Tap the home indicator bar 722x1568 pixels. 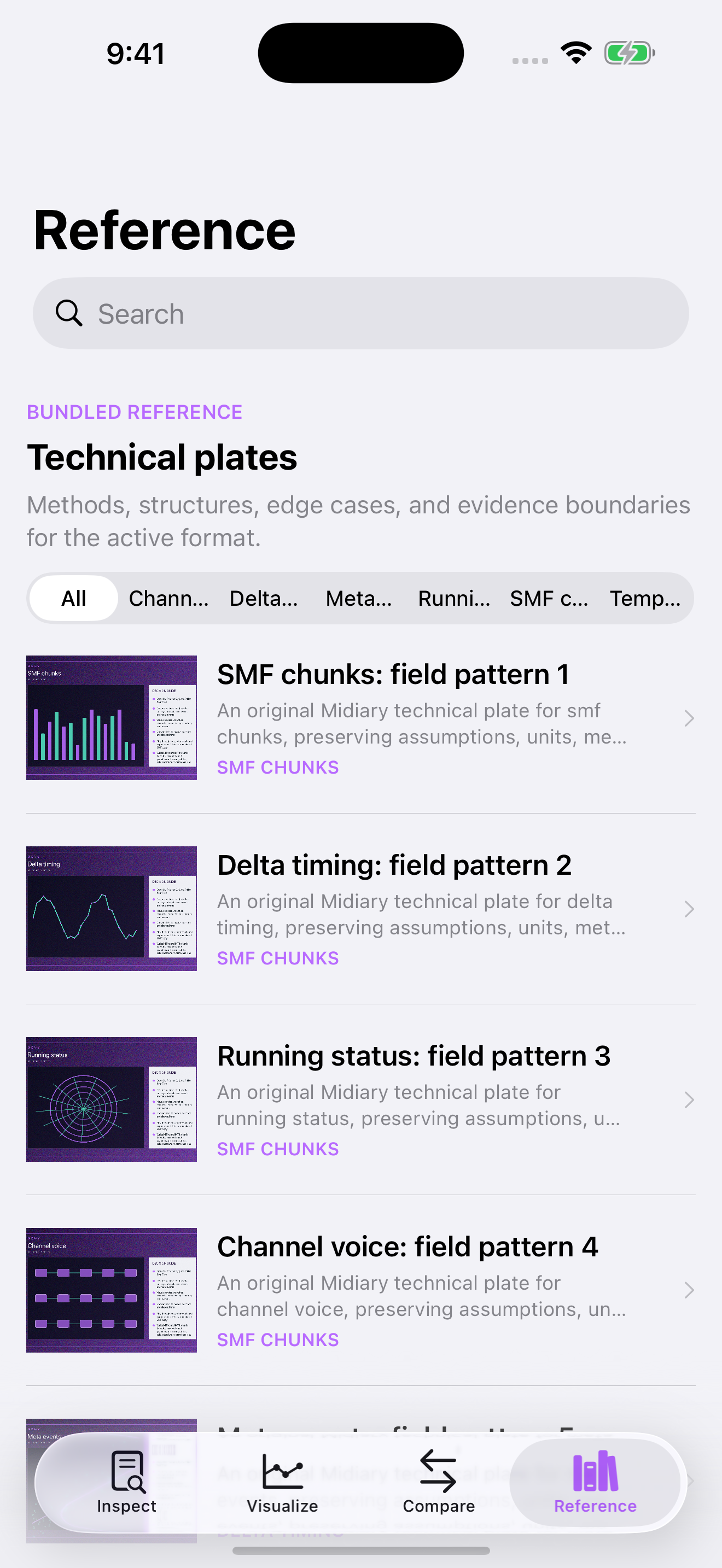tap(361, 1551)
